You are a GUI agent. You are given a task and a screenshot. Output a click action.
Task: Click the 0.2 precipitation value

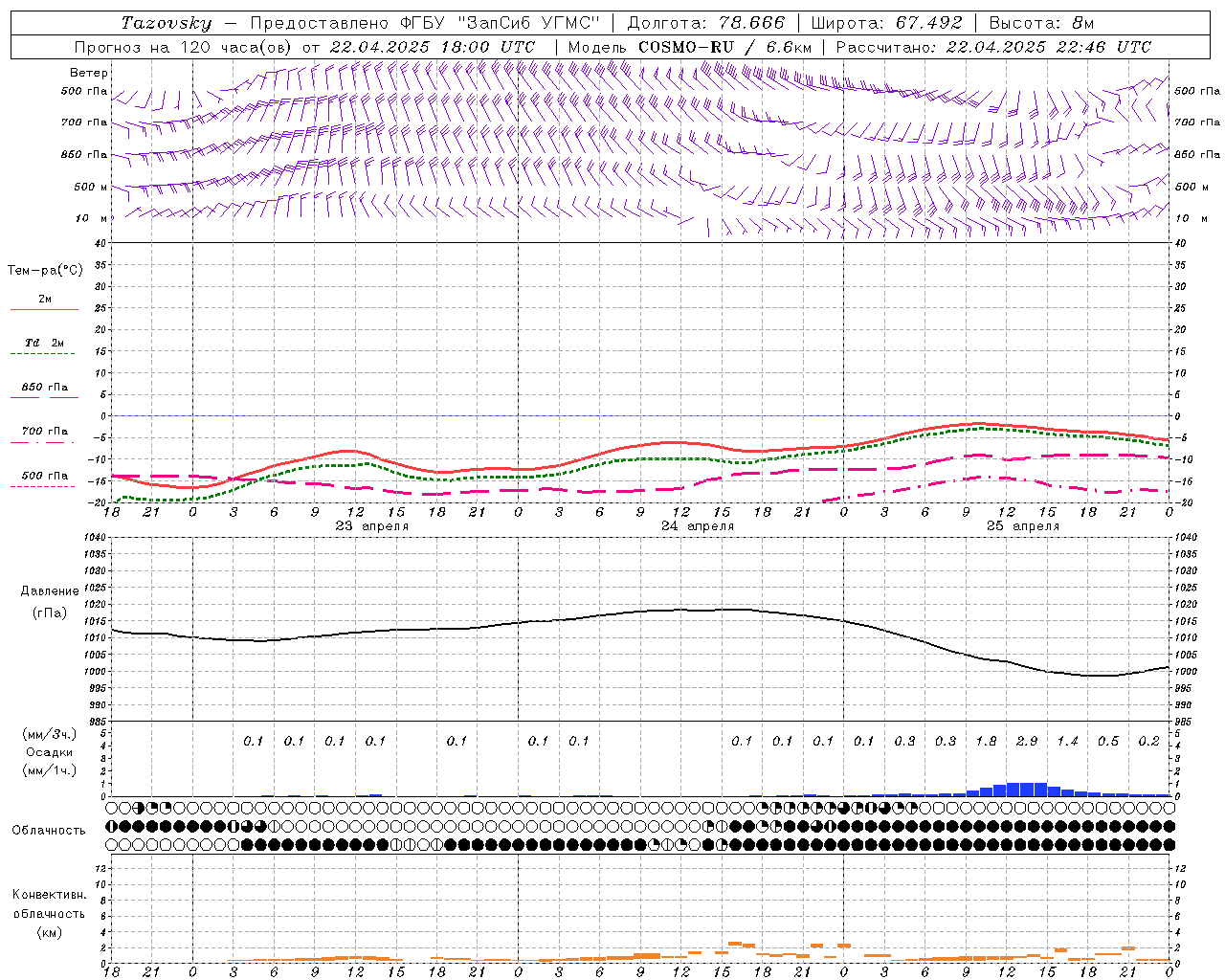click(x=1148, y=742)
